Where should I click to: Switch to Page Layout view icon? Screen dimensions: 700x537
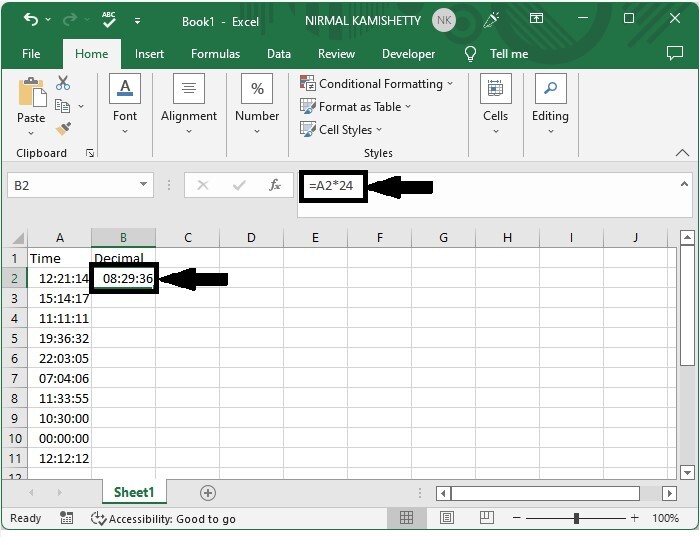point(446,518)
